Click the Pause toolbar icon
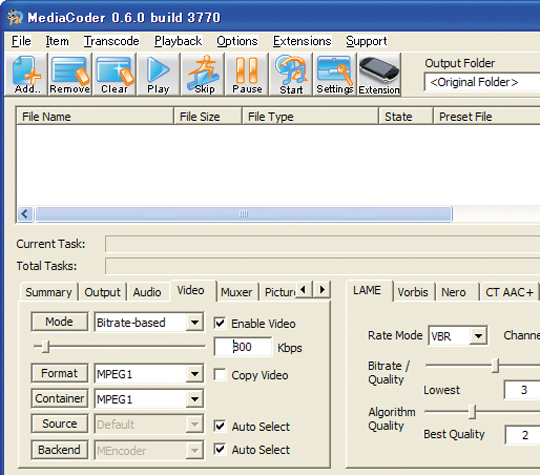 click(247, 74)
